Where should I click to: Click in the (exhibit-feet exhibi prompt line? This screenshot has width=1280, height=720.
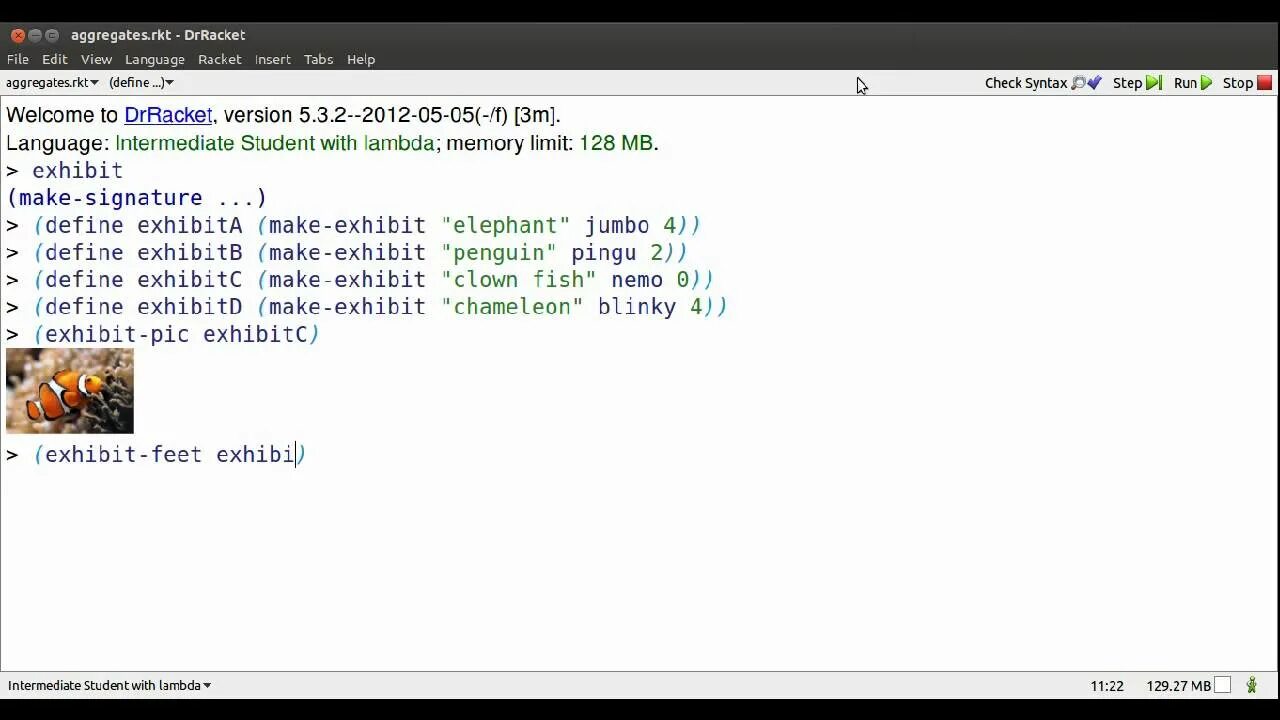[155, 454]
